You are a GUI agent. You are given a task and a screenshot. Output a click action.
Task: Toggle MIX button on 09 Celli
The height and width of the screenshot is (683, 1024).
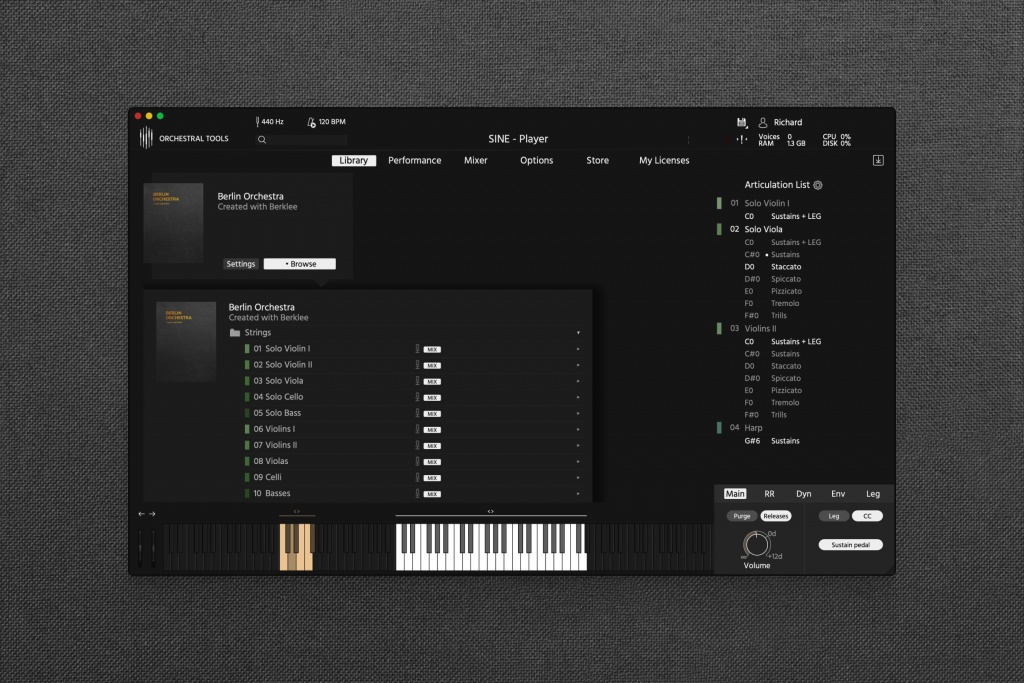tap(432, 478)
